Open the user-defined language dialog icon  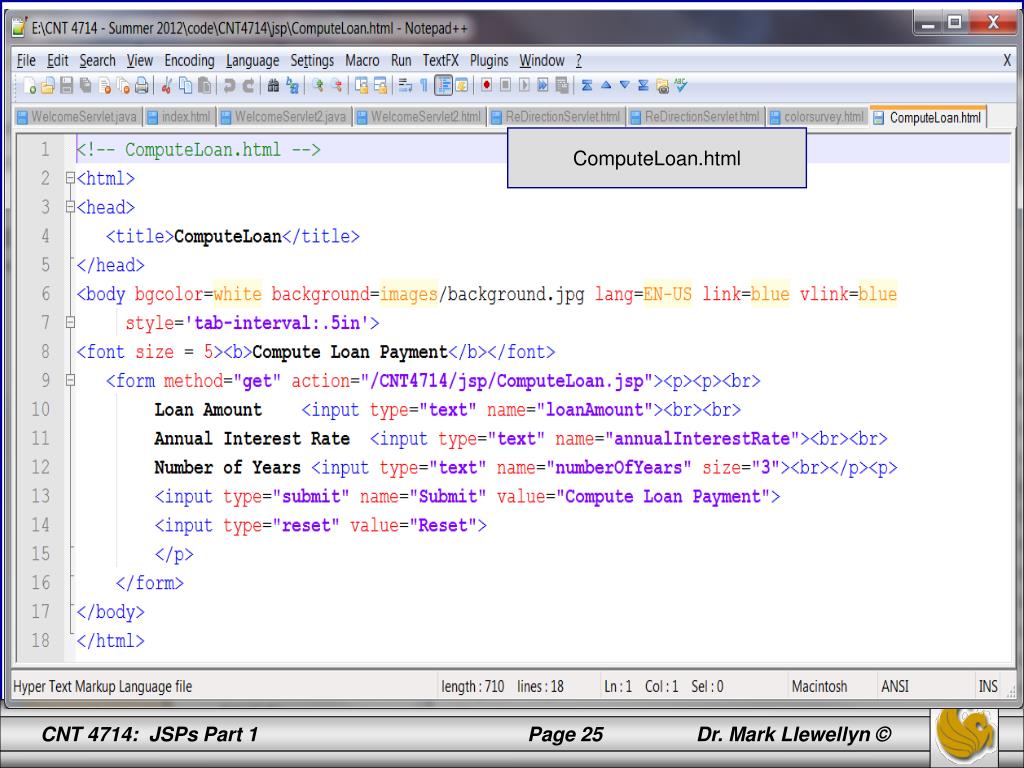click(461, 86)
